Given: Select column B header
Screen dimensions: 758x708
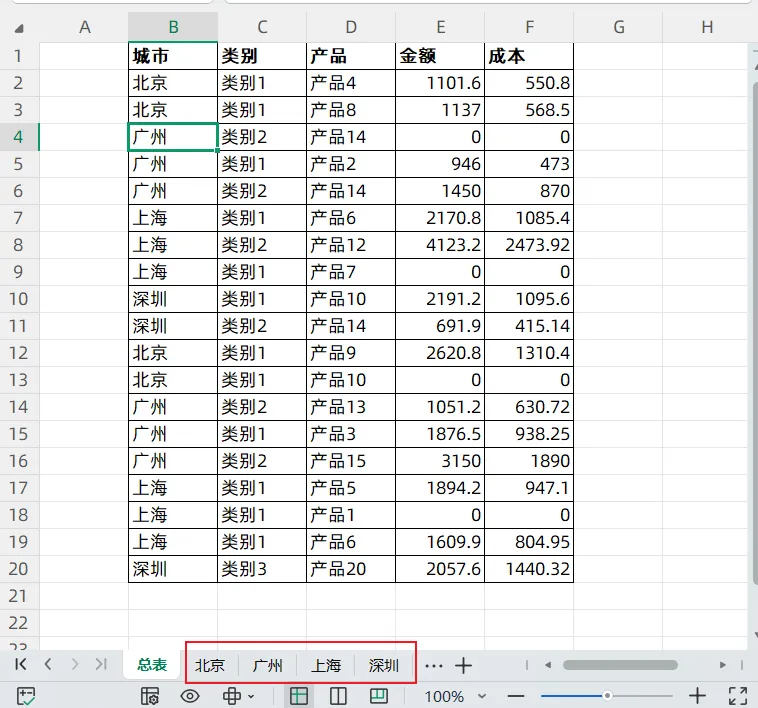Looking at the screenshot, I should click(x=173, y=27).
